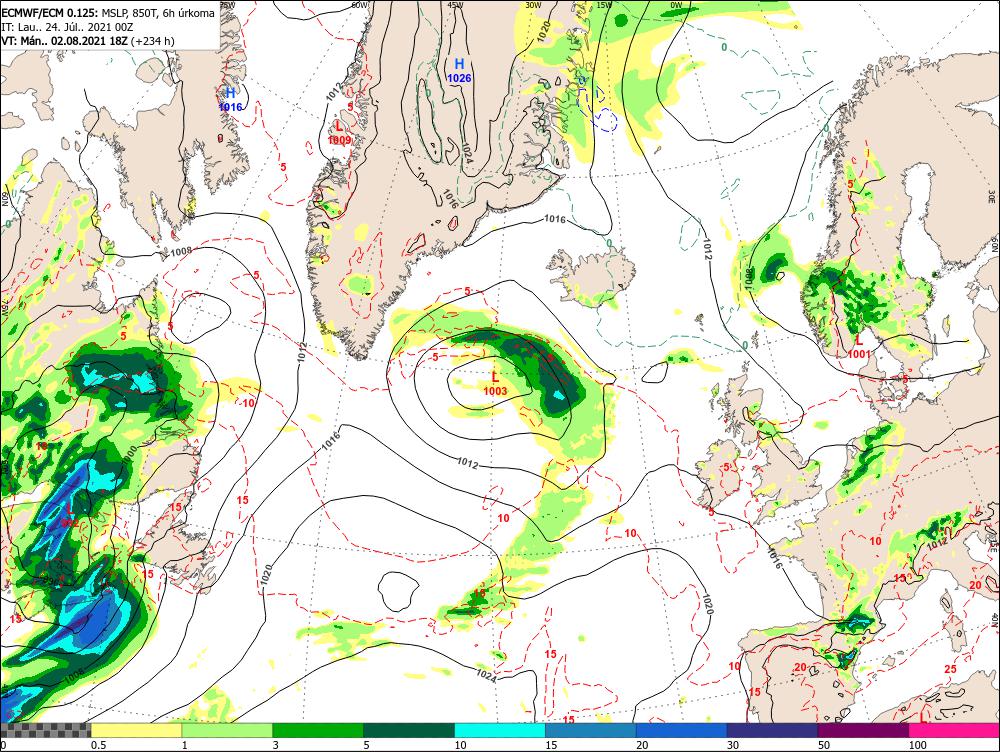Click the 1008 isobar label near Labrador

[181, 251]
